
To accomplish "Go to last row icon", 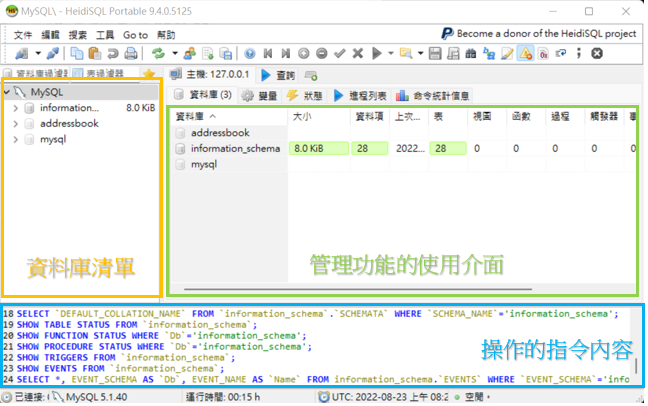I will point(286,53).
